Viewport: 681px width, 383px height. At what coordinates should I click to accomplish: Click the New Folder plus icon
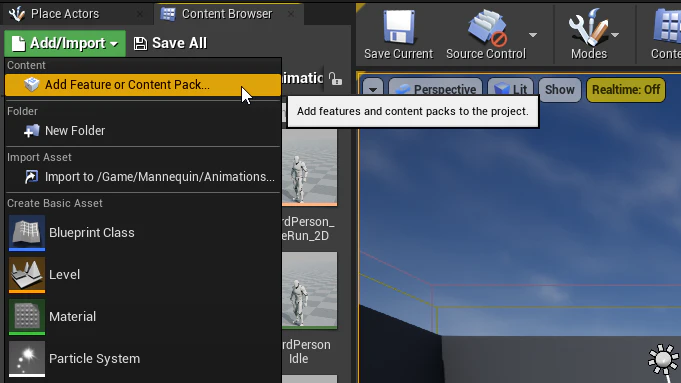click(31, 131)
